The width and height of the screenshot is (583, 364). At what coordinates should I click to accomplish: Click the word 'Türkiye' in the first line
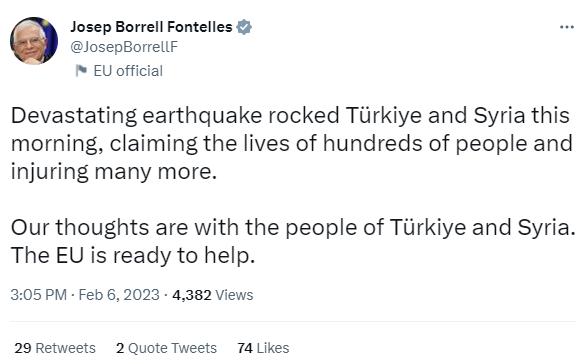pos(384,116)
